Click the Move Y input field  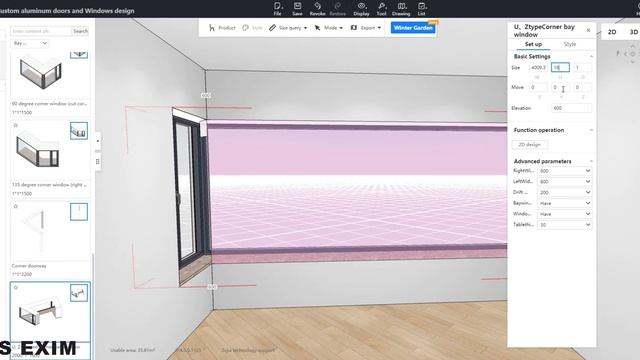tap(560, 87)
